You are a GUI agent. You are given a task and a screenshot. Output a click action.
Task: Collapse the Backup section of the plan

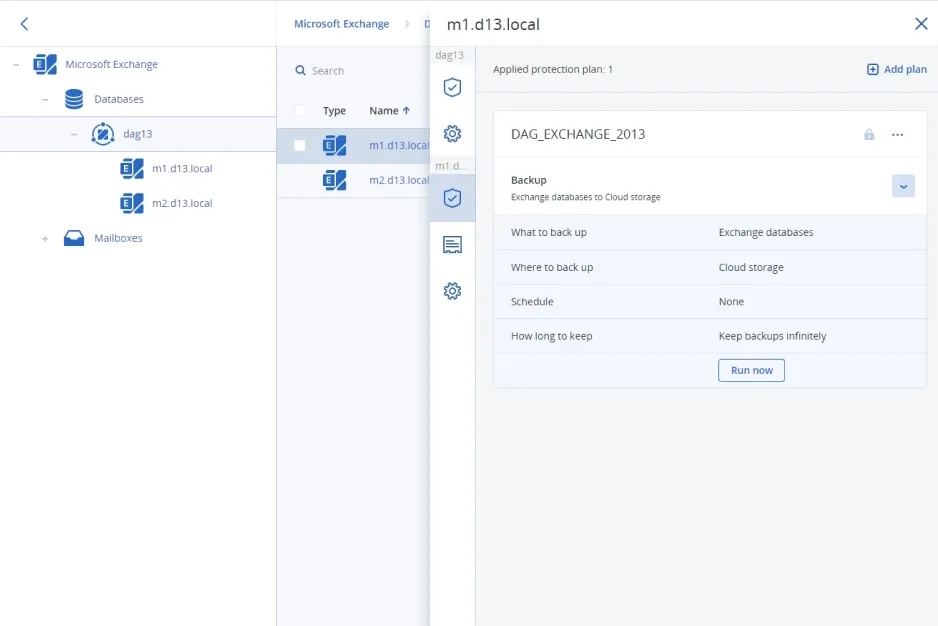(x=903, y=186)
